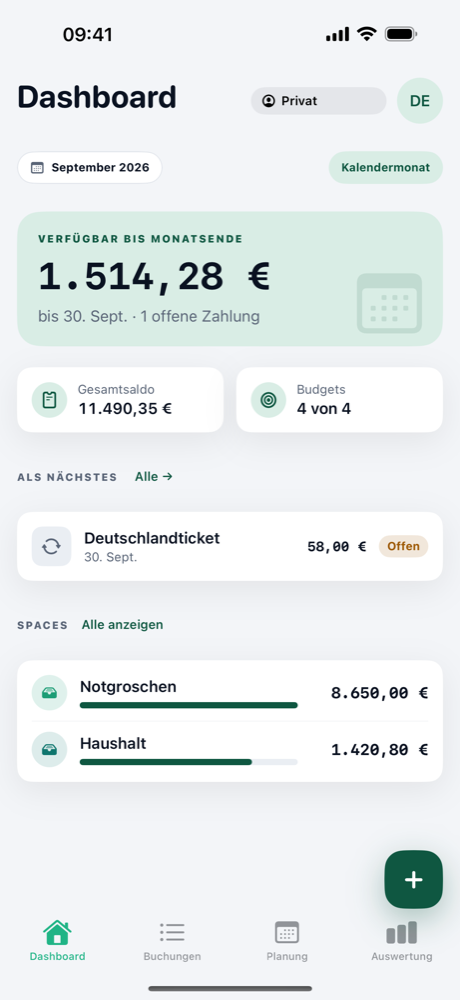Viewport: 460px width, 1000px height.
Task: Tap the Notgroschen space icon
Action: (49, 693)
